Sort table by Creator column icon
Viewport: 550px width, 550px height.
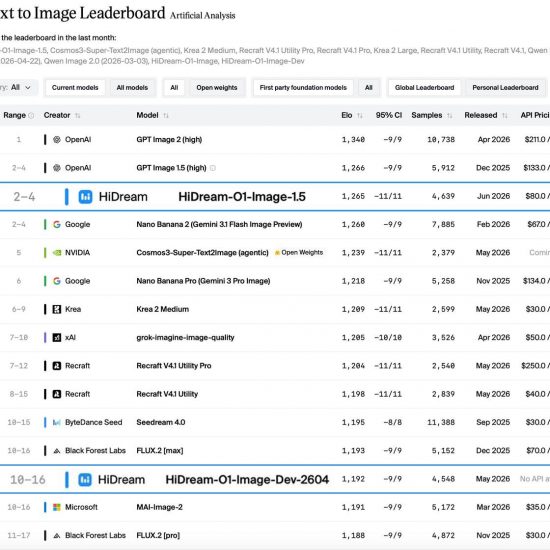coord(78,115)
